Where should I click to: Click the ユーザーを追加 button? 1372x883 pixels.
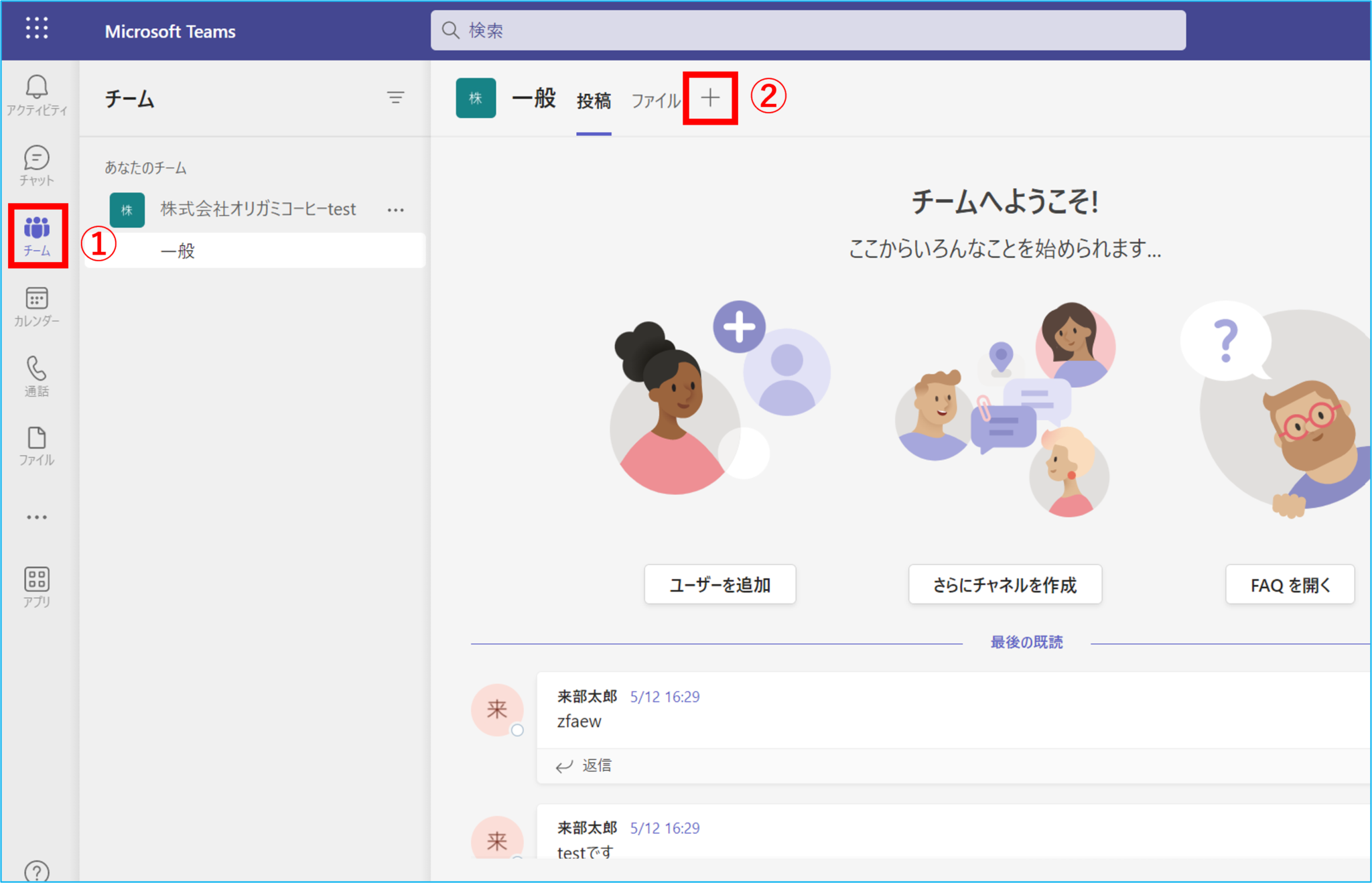point(719,584)
